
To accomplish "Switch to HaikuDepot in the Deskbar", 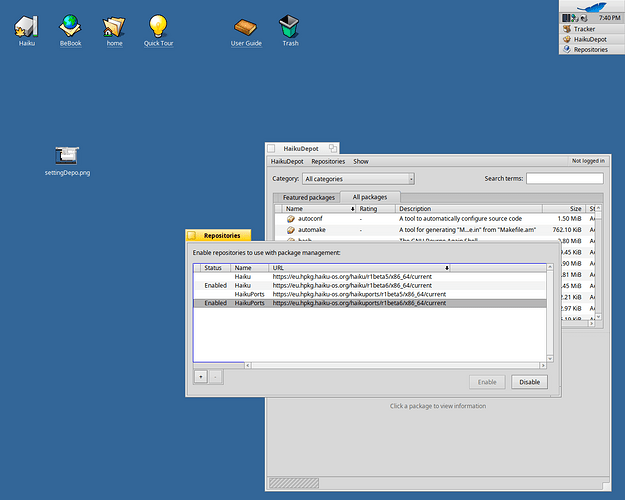I will coord(592,39).
